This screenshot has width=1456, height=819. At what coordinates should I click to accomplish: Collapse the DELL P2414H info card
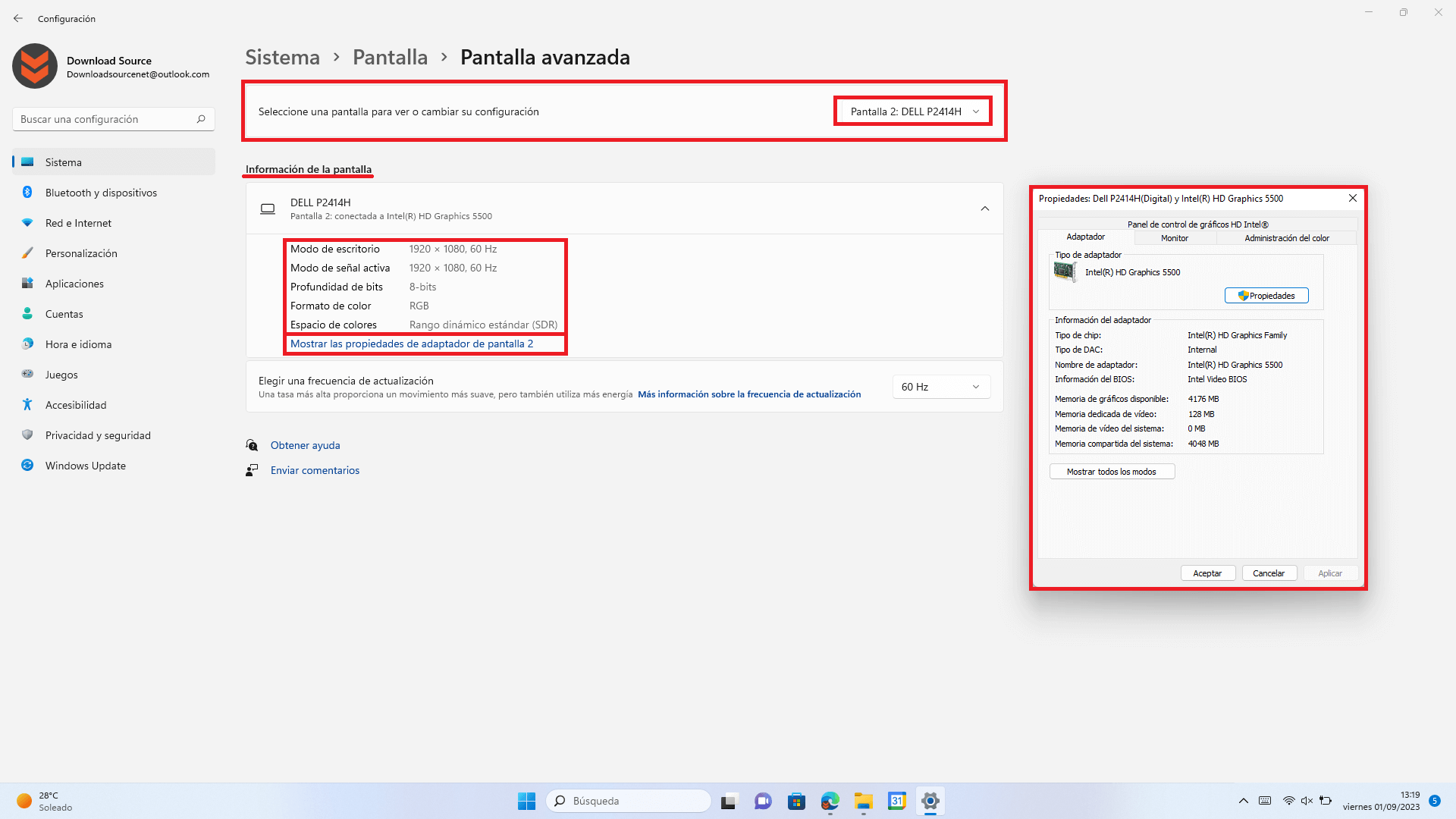pyautogui.click(x=985, y=209)
